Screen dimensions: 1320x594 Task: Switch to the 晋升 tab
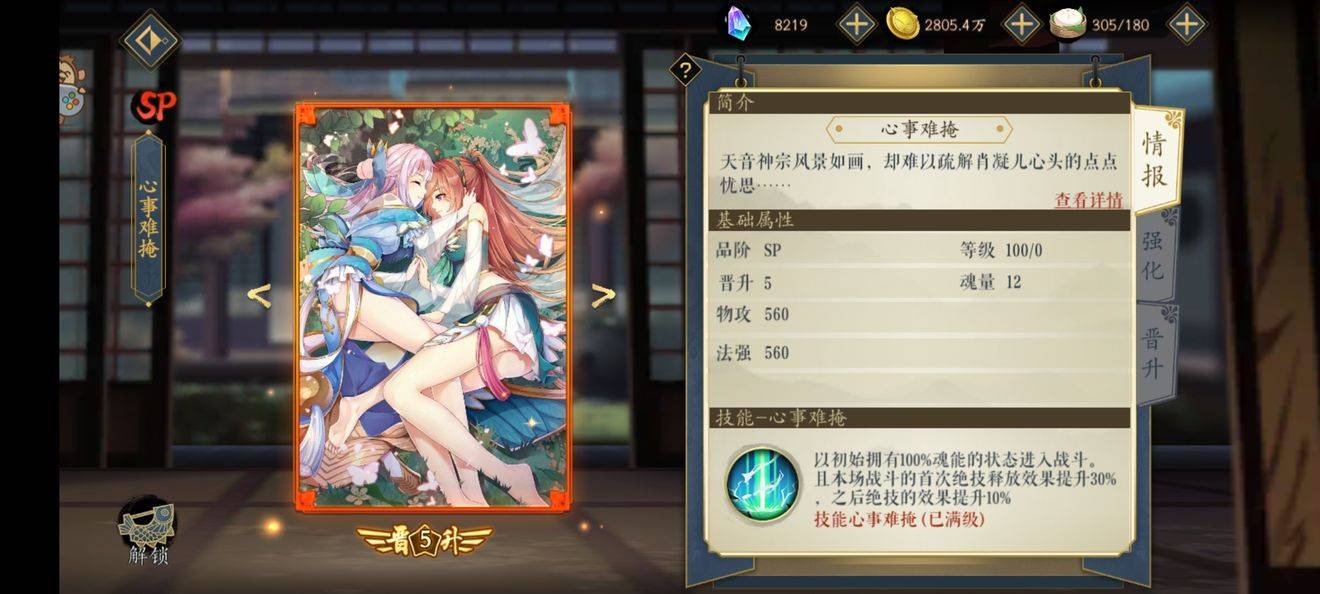click(x=1153, y=353)
